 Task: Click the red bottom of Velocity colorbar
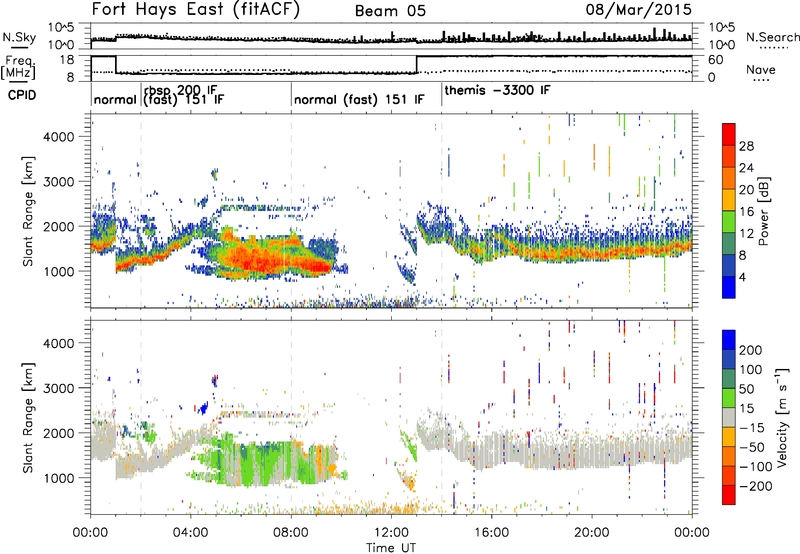coord(729,495)
